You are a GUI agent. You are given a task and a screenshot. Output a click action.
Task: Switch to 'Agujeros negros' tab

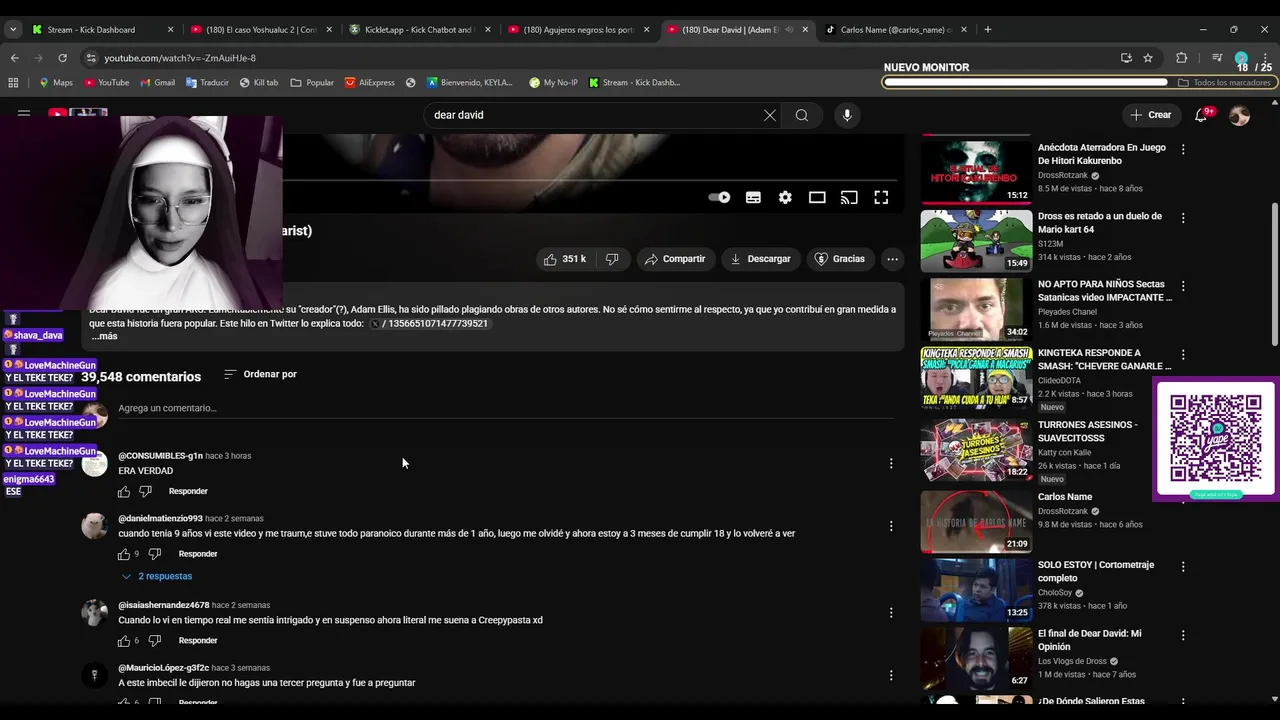pos(578,30)
